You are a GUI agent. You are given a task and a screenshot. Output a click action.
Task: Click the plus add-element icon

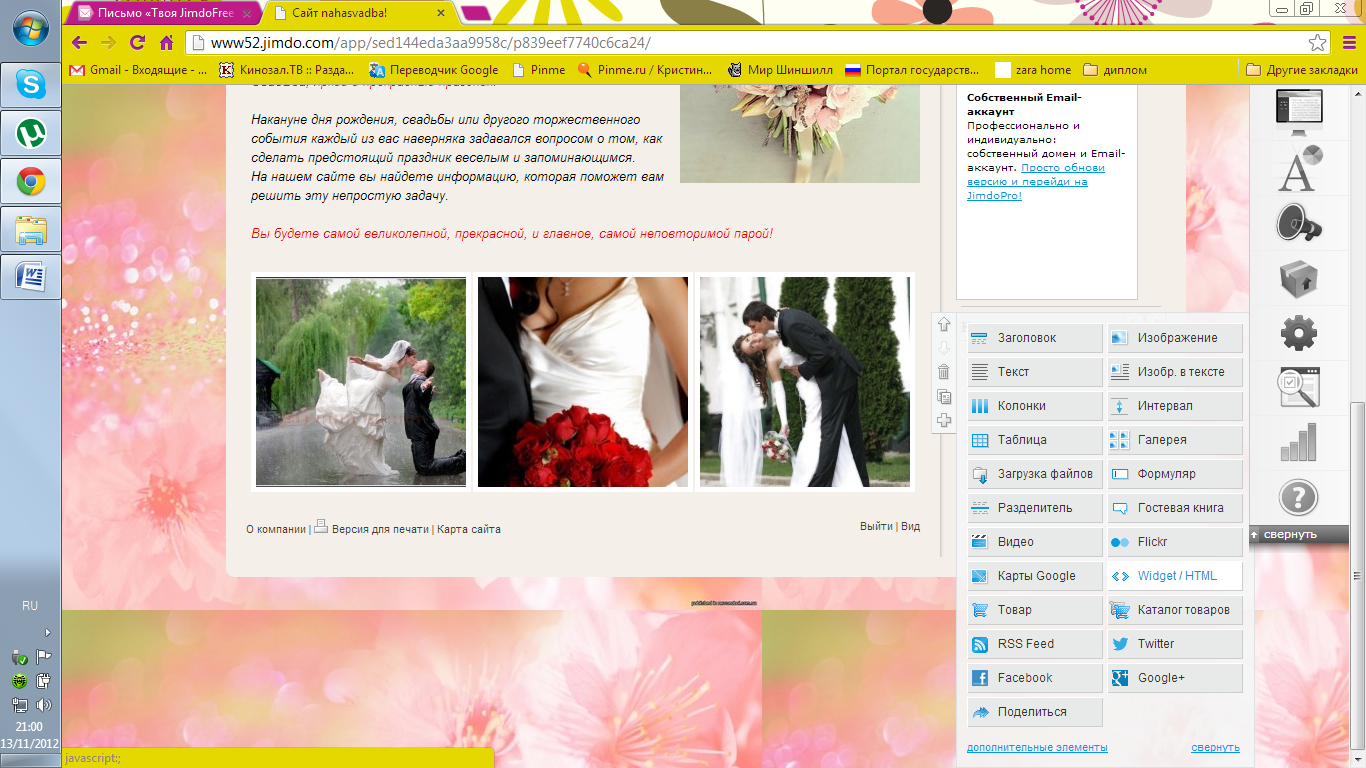(x=943, y=420)
